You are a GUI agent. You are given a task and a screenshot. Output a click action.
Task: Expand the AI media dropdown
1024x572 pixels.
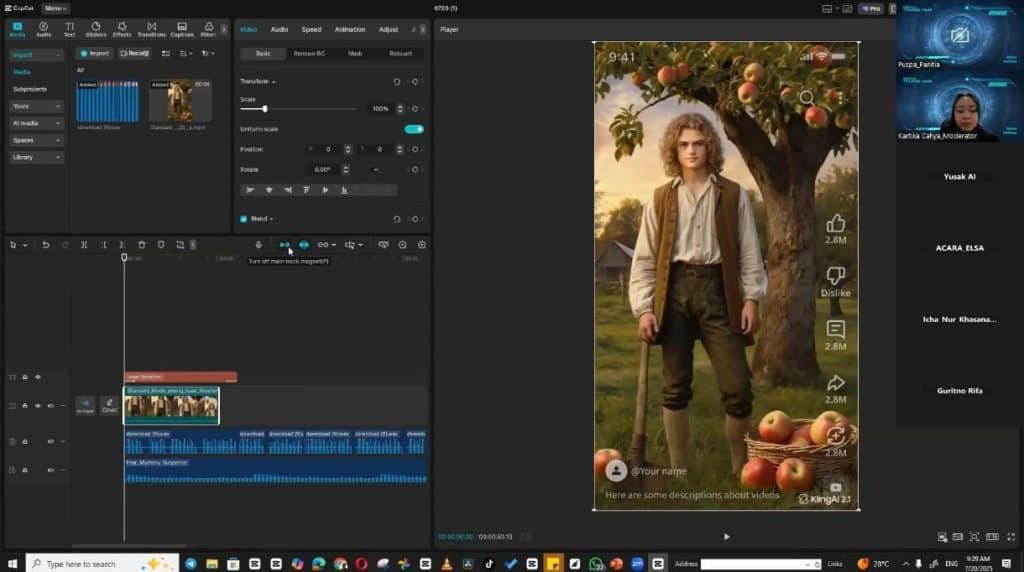37,123
